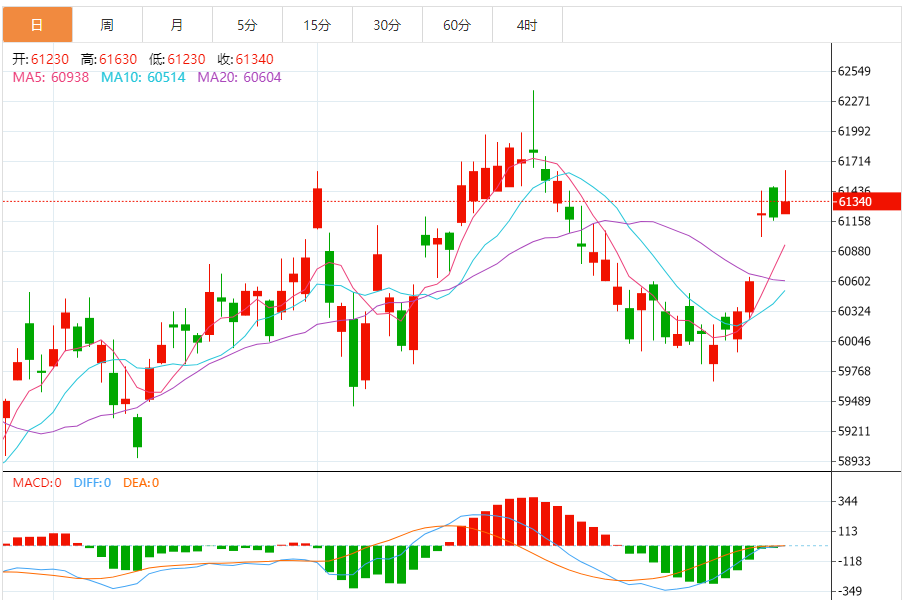The image size is (912, 600).
Task: Select the 60分 interval tab
Action: tap(457, 25)
